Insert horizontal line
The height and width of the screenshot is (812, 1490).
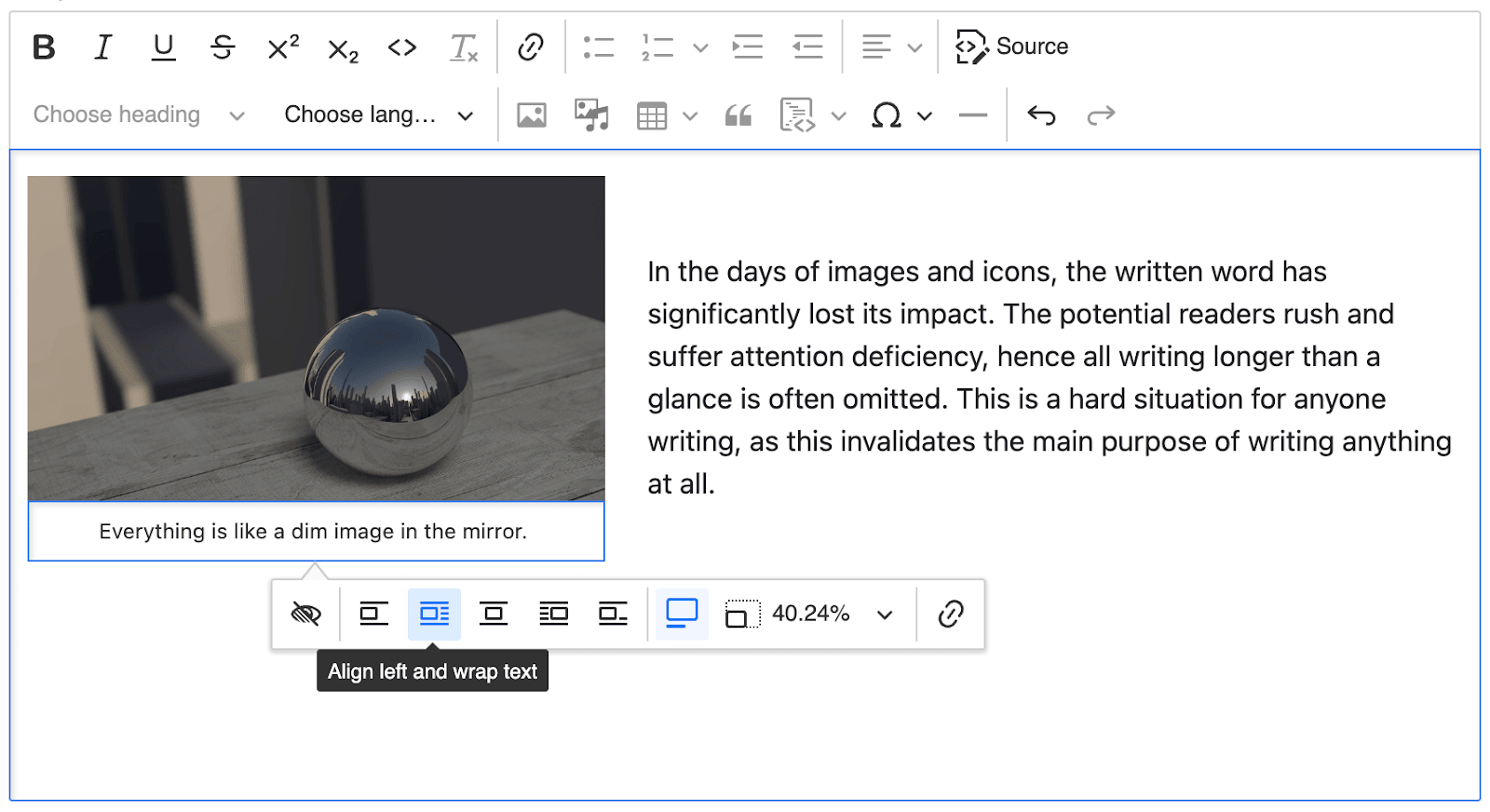coord(972,115)
